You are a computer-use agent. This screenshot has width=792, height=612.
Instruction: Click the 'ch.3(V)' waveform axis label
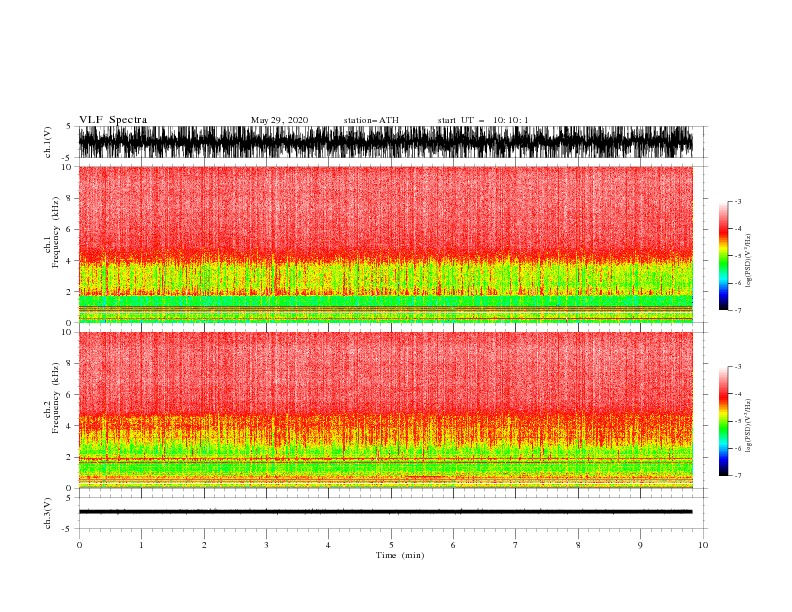pos(48,513)
